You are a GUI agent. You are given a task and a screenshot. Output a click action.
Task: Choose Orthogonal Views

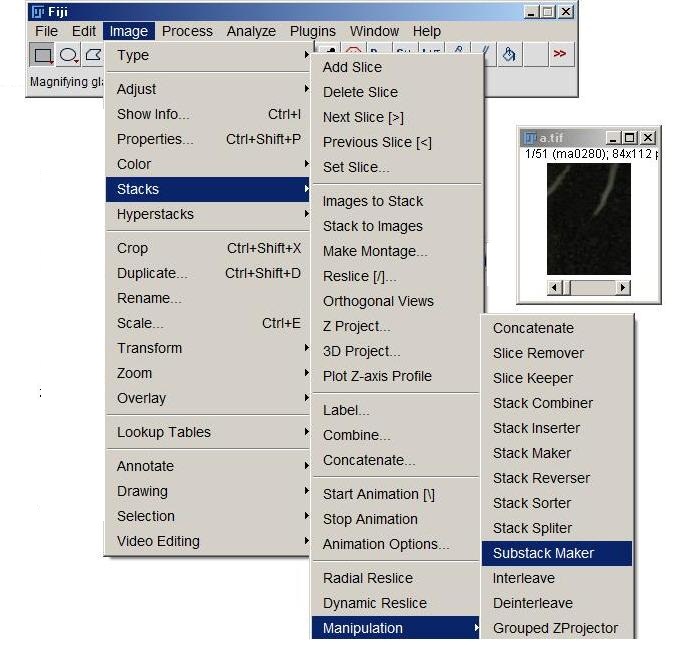click(x=396, y=301)
